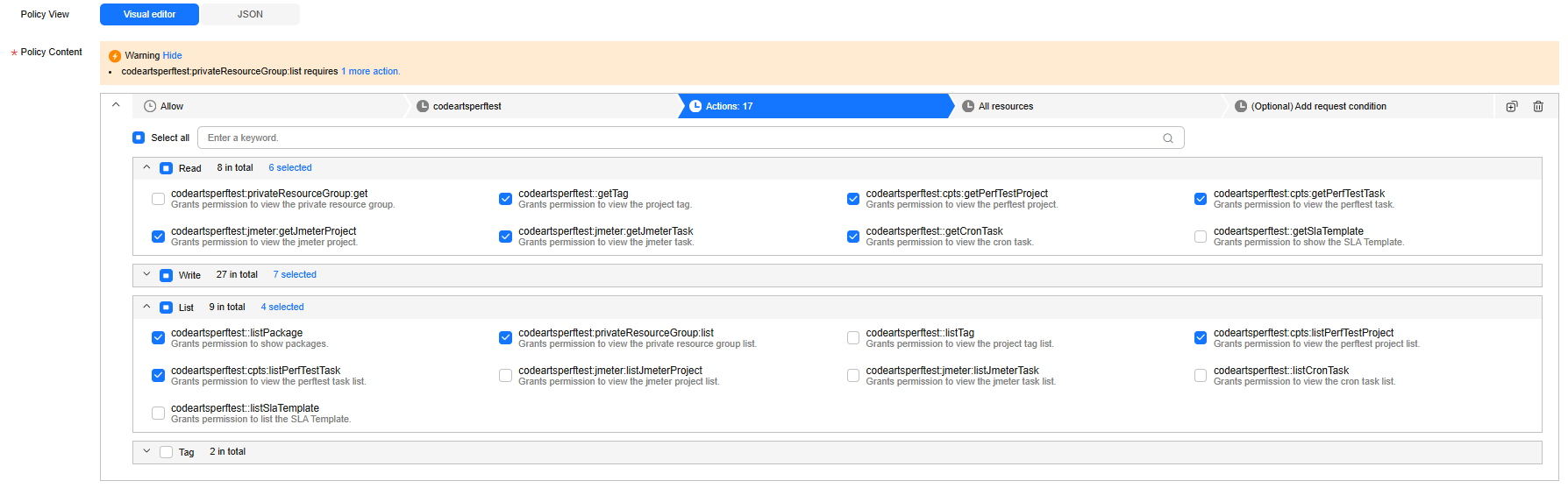Check codeartsperftest::listCronTask action
This screenshot has width=1568, height=488.
(1201, 376)
